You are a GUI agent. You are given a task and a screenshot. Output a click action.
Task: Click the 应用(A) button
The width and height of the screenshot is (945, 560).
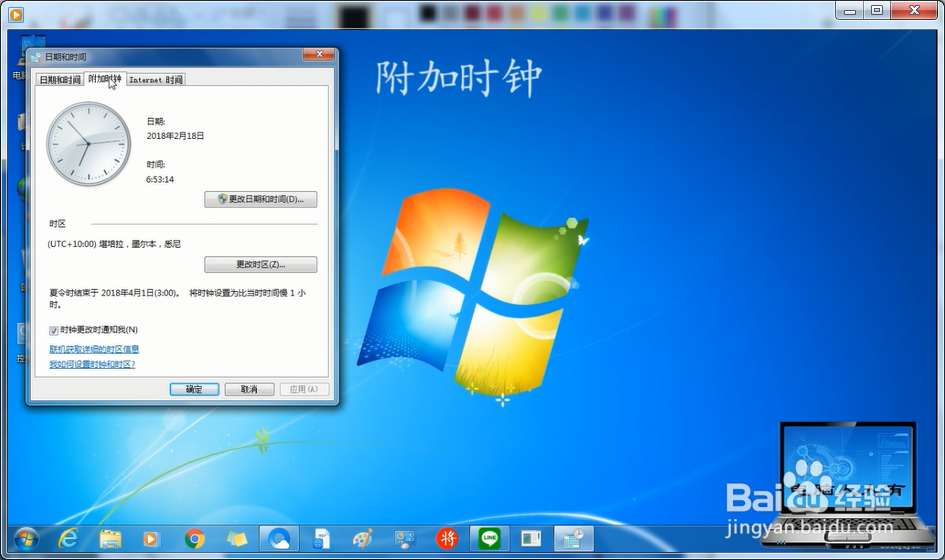[304, 389]
